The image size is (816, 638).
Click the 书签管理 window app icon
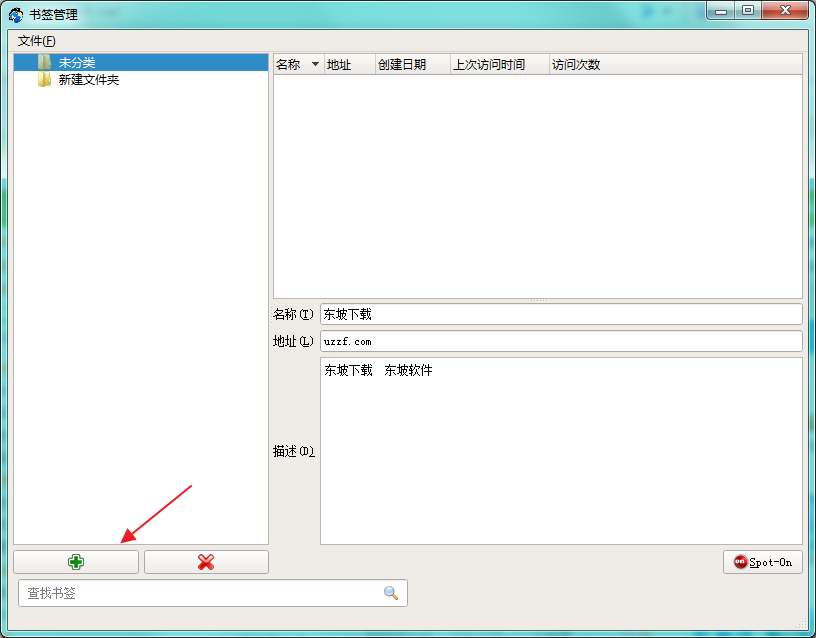[x=16, y=15]
